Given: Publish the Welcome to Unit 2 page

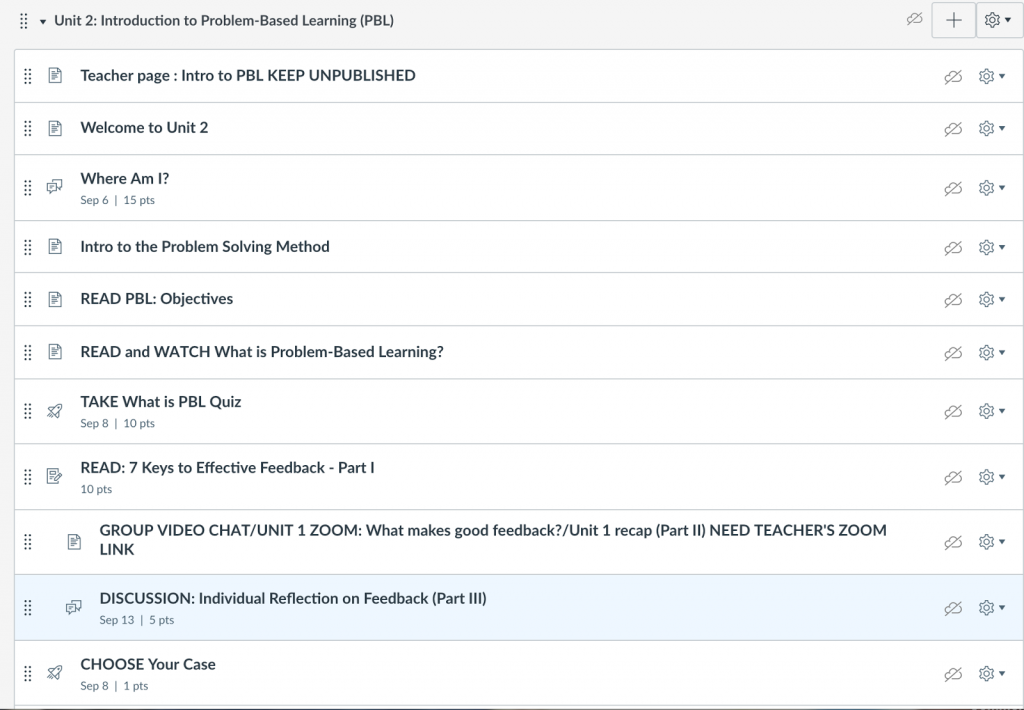Looking at the screenshot, I should pyautogui.click(x=953, y=129).
